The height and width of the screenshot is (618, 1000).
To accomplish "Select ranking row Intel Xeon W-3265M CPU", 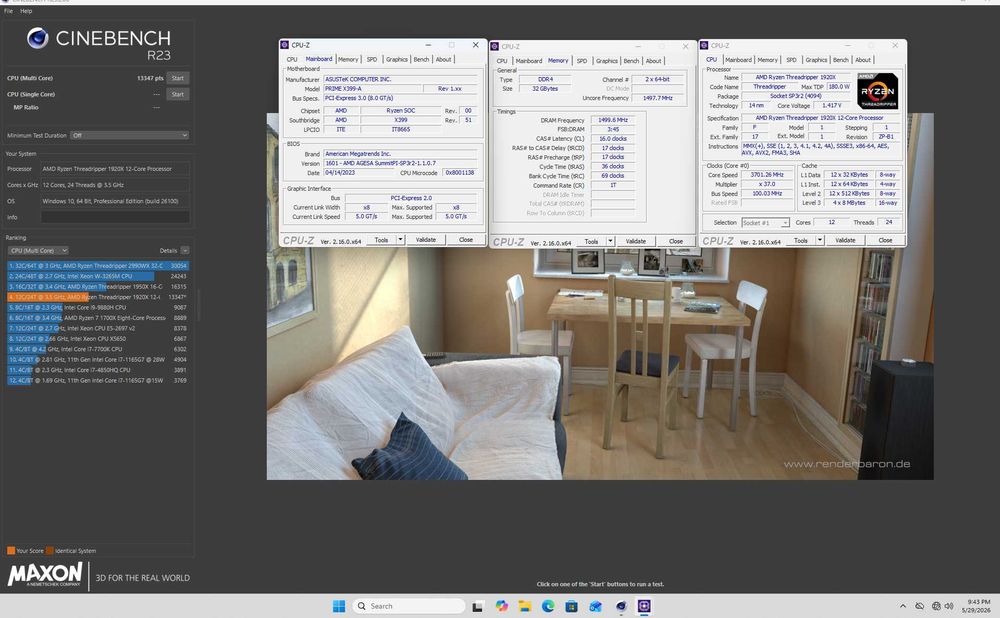I will pos(98,276).
